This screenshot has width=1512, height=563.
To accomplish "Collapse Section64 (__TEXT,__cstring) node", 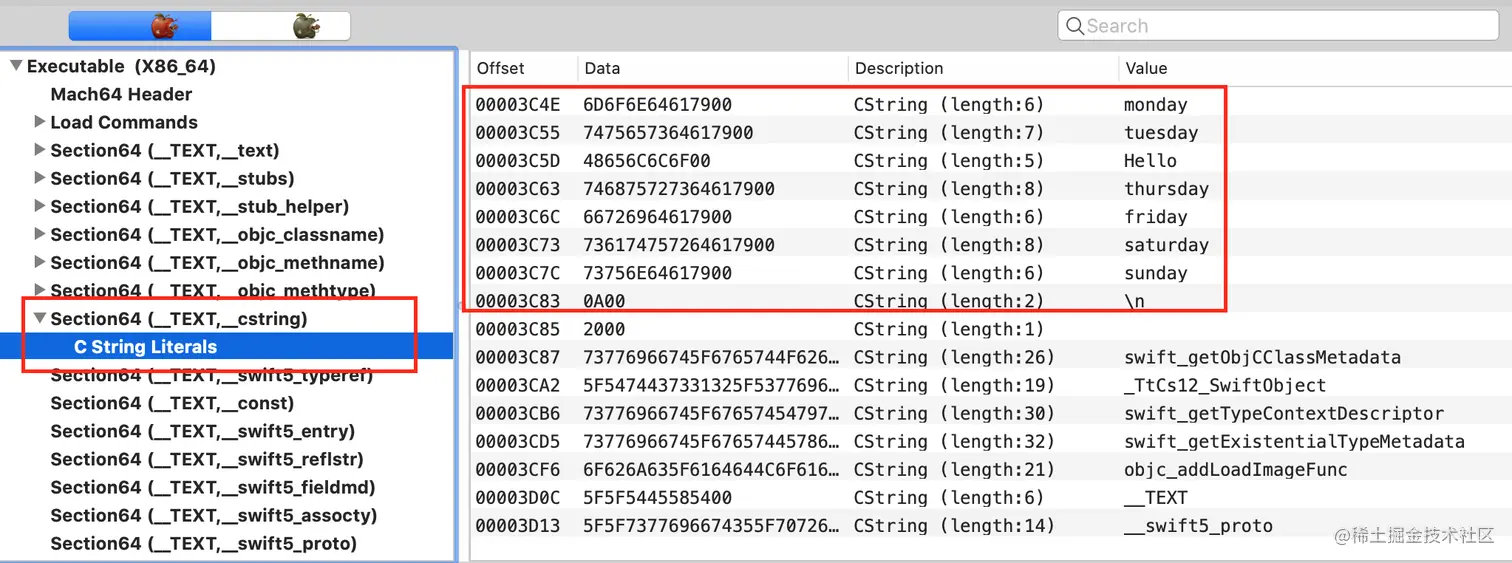I will point(40,319).
